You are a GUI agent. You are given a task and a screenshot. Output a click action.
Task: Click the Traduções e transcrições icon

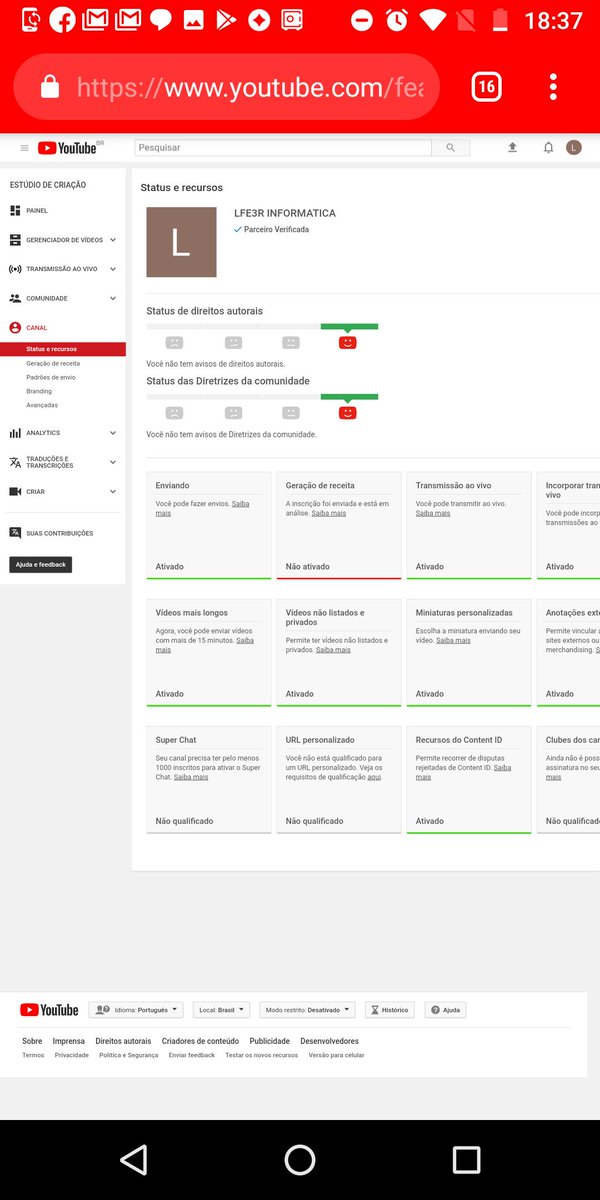pos(15,462)
